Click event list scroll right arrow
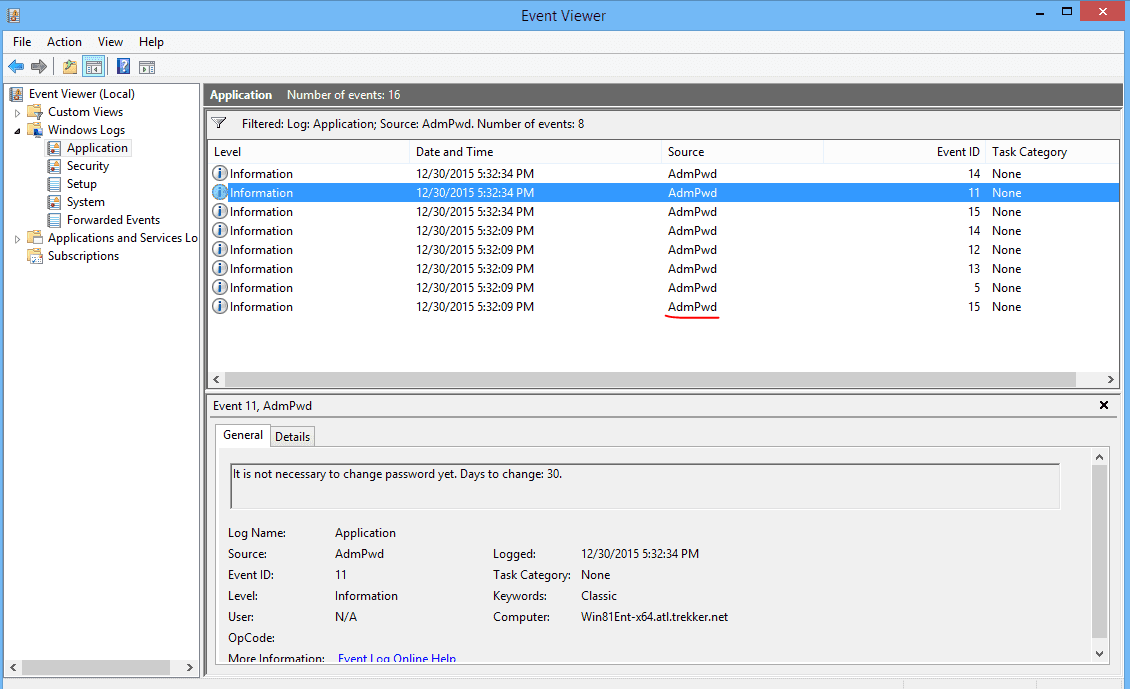This screenshot has width=1130, height=689. tap(1111, 379)
